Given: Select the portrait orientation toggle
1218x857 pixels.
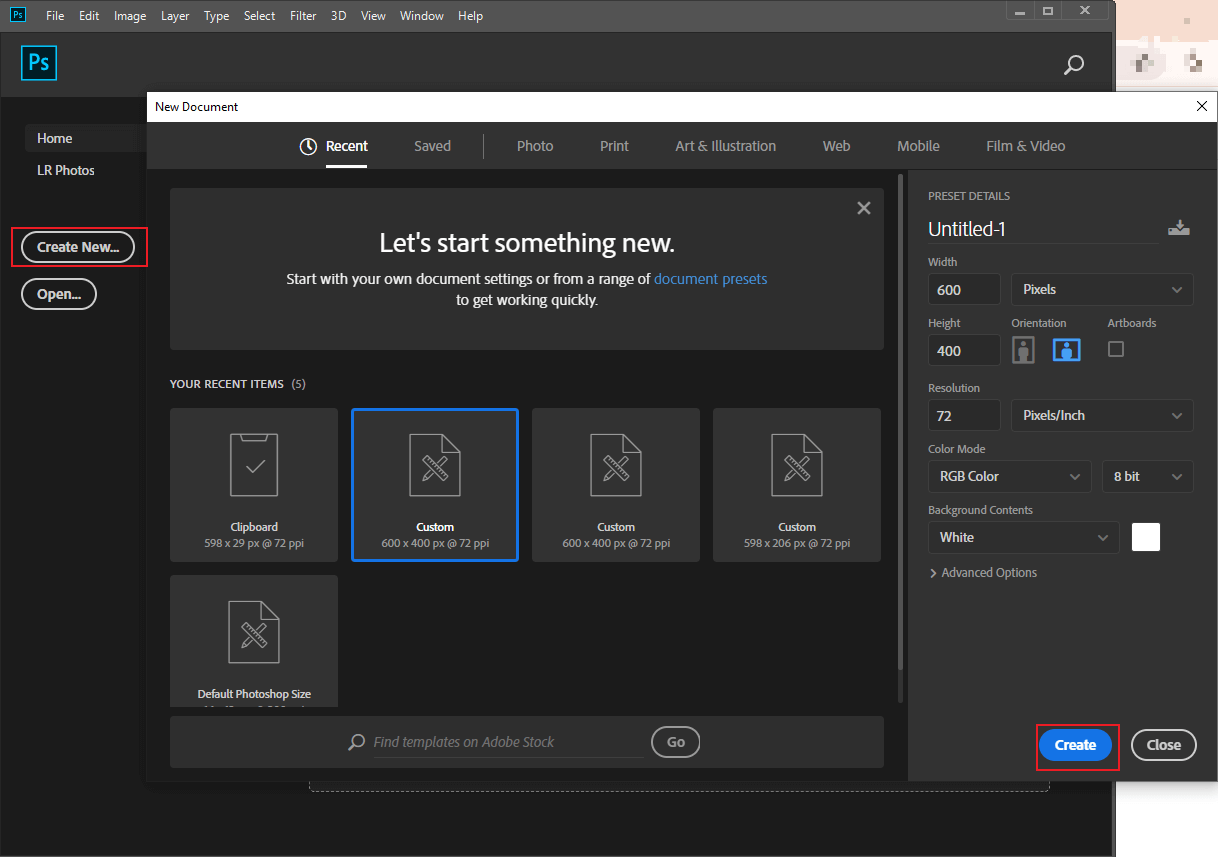Looking at the screenshot, I should tap(1023, 349).
